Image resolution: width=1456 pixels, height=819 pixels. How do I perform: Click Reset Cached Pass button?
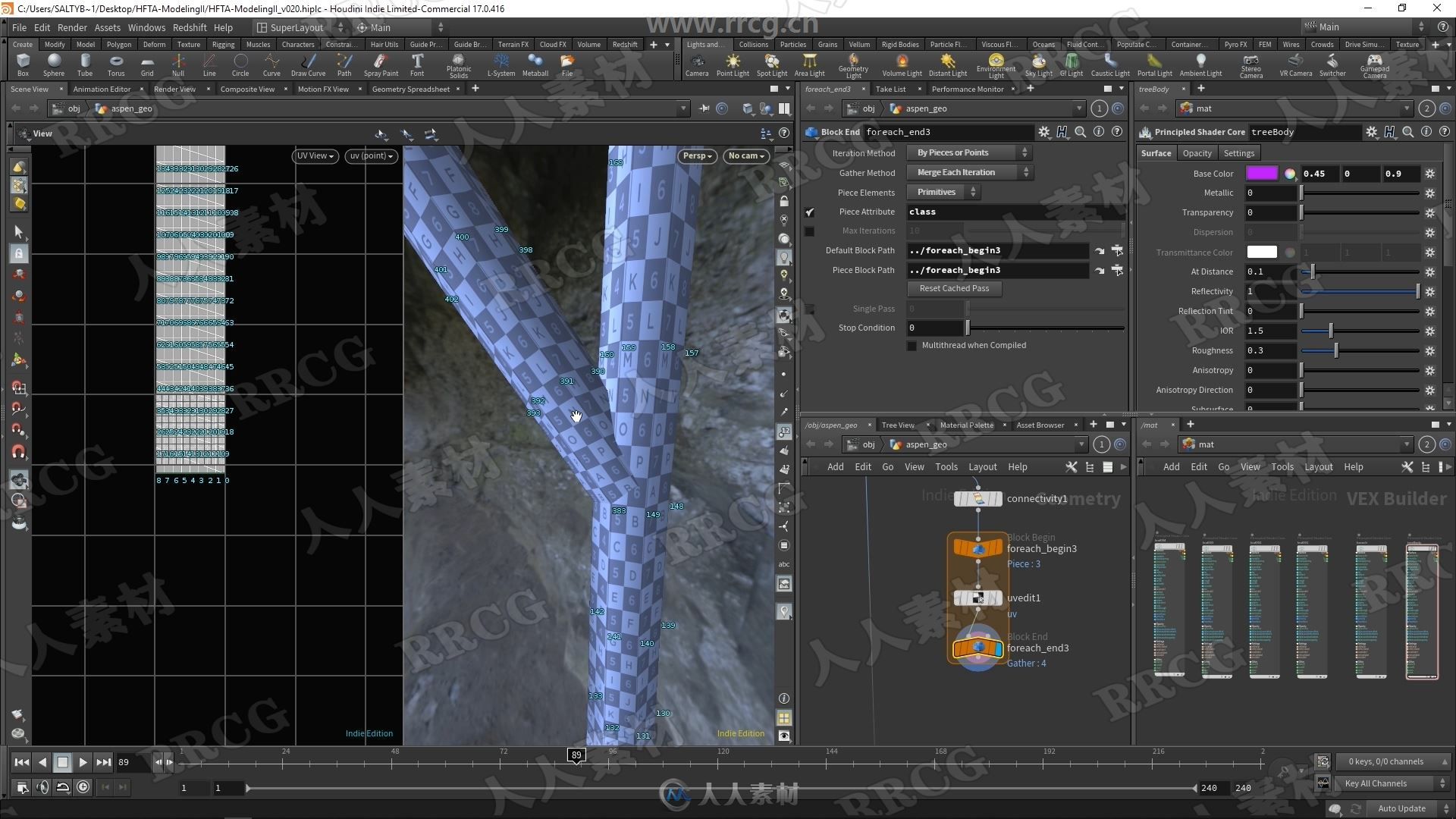point(953,288)
